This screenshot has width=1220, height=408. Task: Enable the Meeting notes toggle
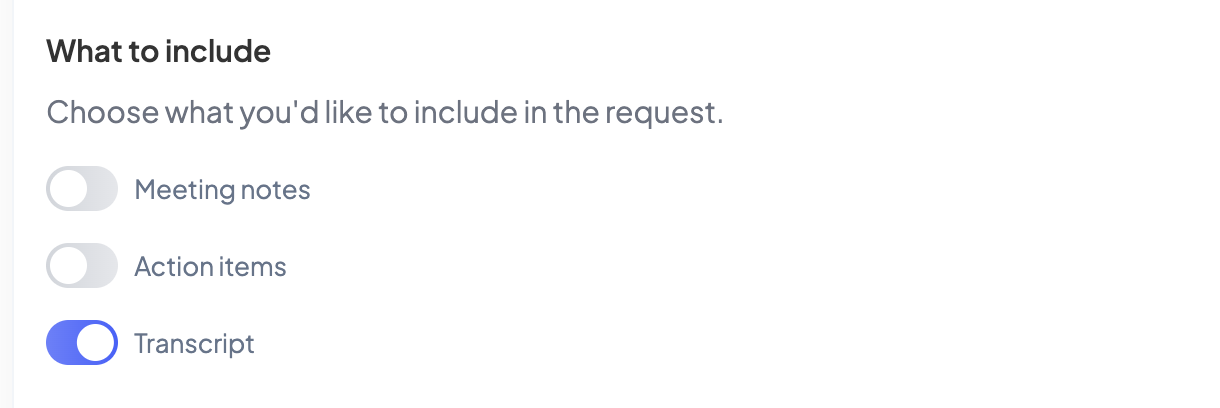pyautogui.click(x=82, y=189)
